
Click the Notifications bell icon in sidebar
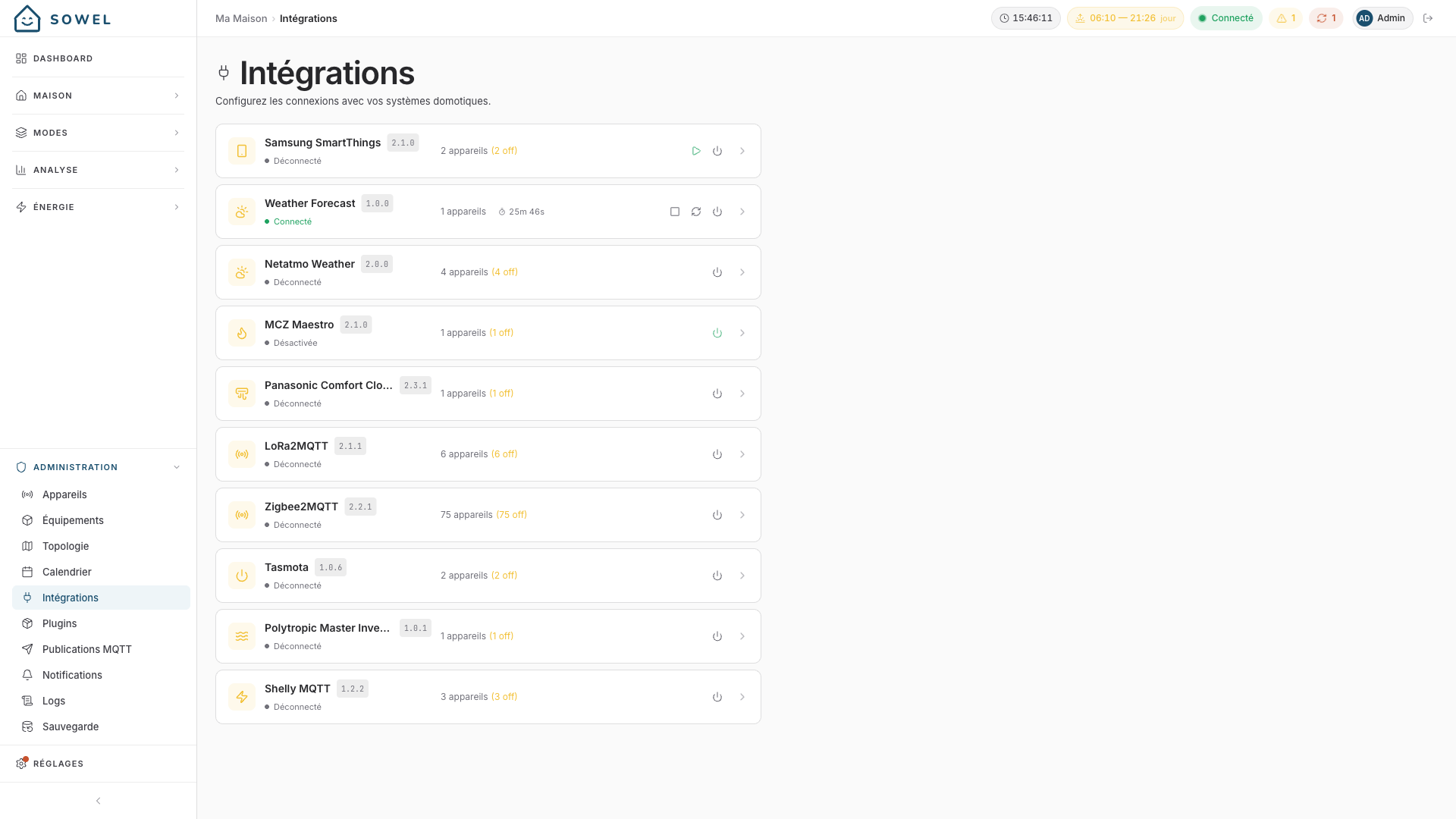[x=27, y=675]
